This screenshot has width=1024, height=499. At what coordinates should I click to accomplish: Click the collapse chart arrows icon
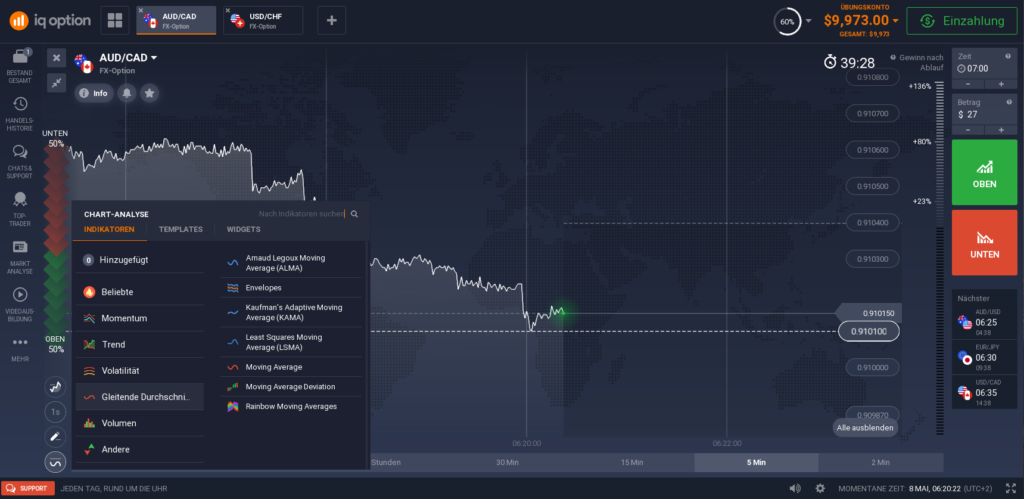[x=56, y=82]
